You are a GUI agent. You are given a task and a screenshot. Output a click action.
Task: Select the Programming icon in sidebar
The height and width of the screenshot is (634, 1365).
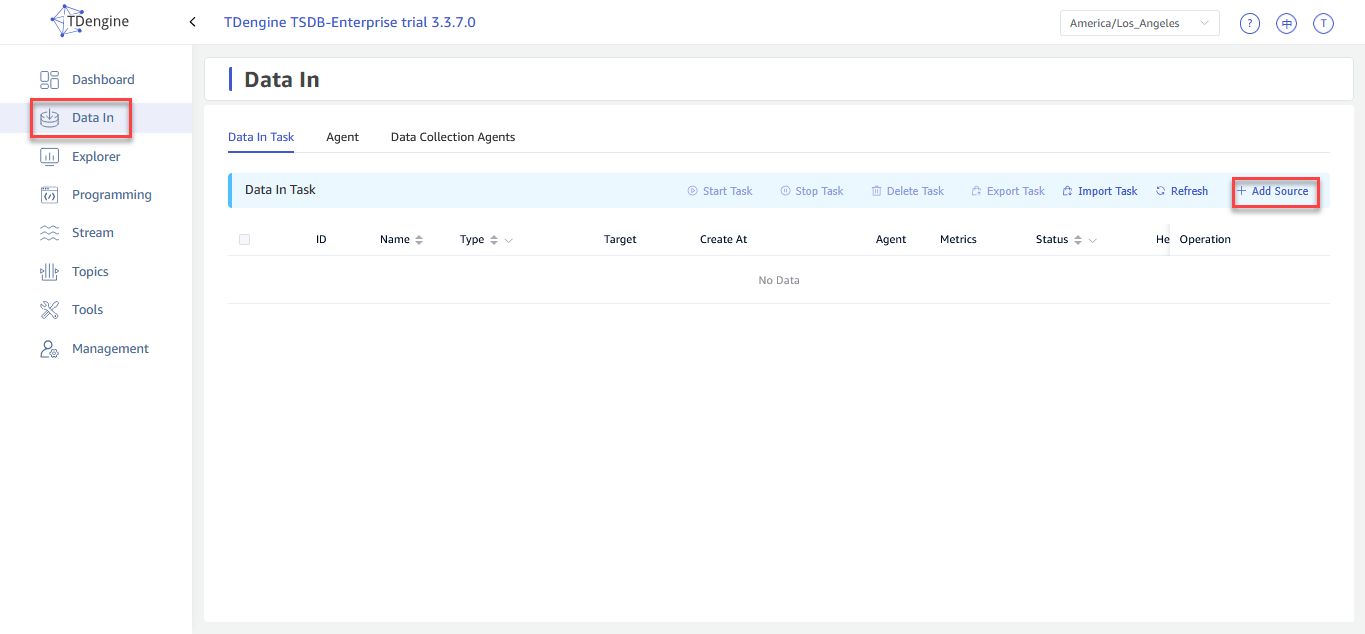pyautogui.click(x=49, y=195)
